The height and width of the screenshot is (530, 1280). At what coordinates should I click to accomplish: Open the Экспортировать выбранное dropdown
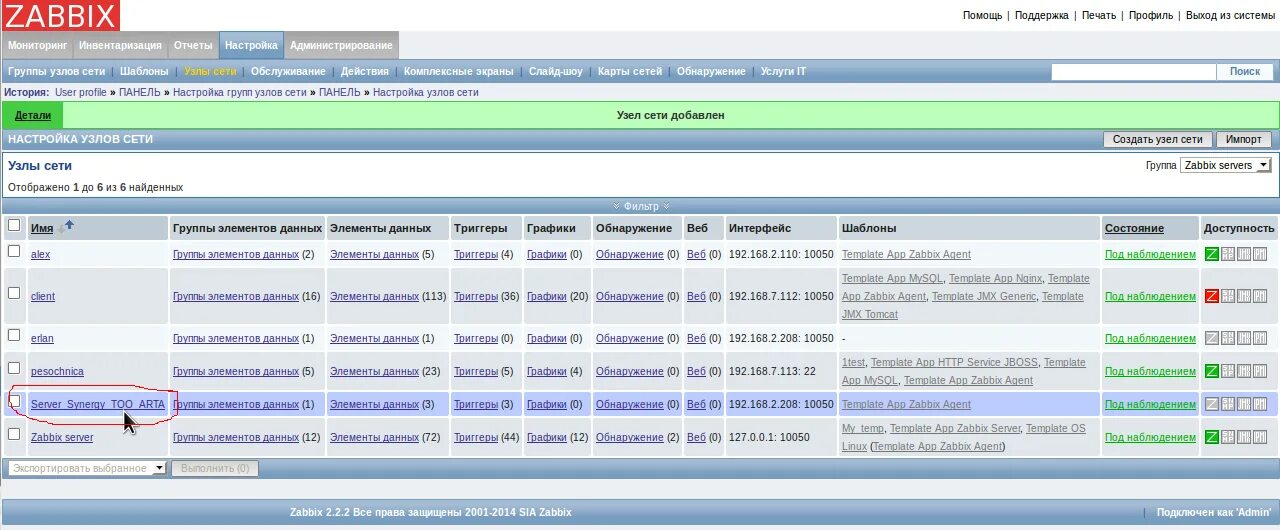pyautogui.click(x=87, y=468)
